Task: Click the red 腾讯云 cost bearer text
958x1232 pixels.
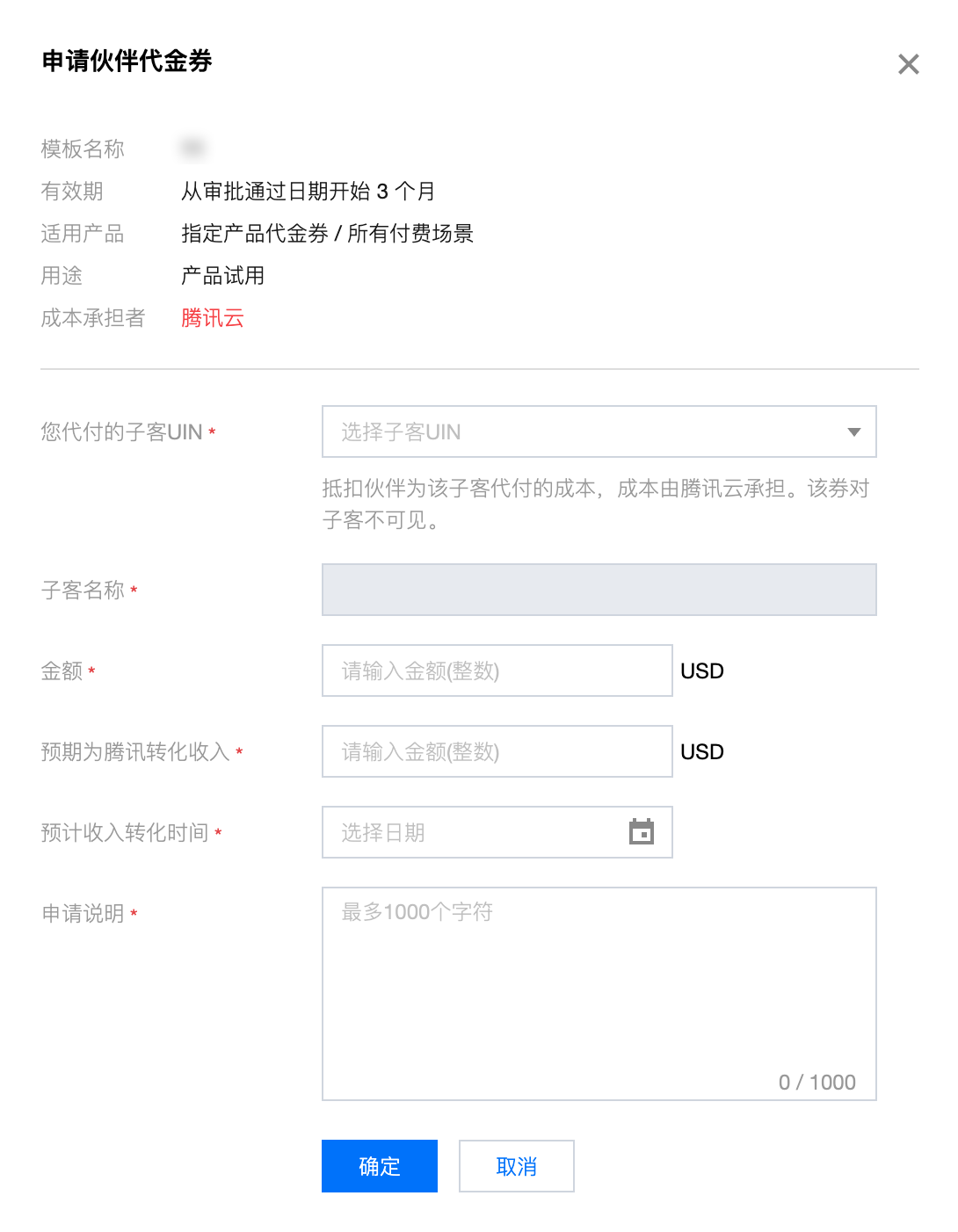Action: click(213, 318)
